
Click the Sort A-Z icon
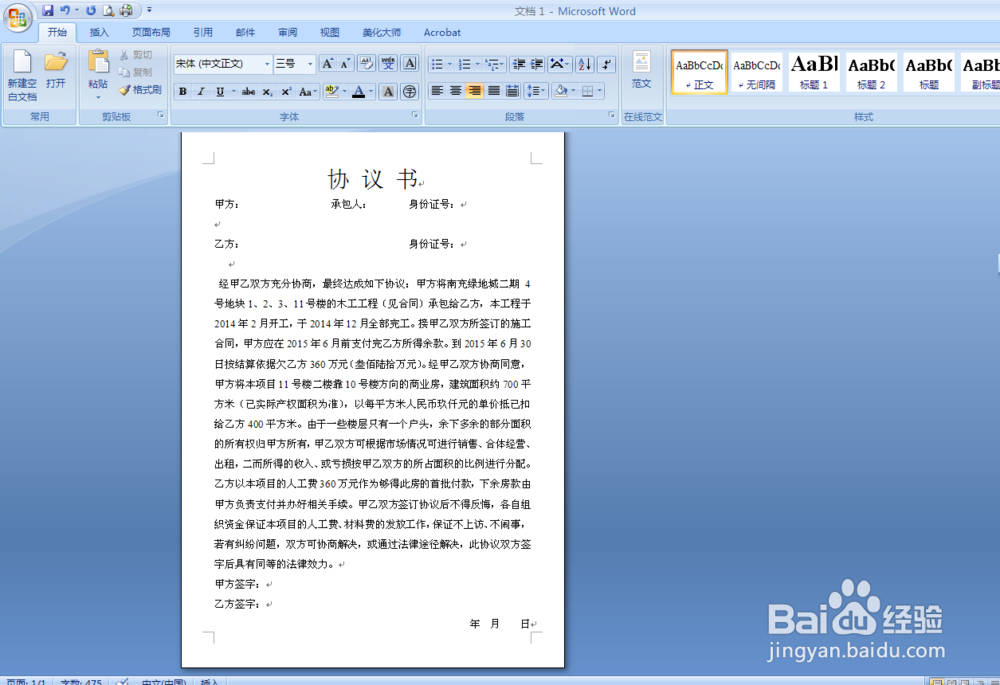pyautogui.click(x=583, y=65)
